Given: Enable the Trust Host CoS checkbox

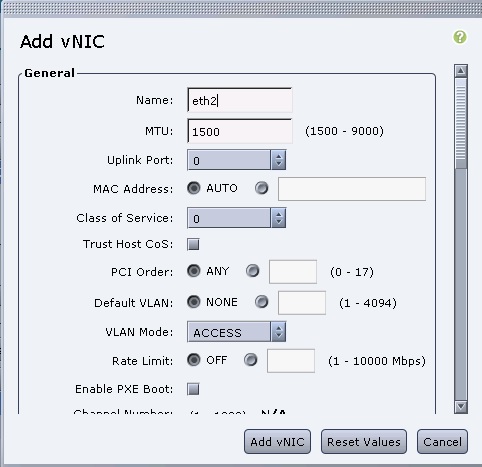Looking at the screenshot, I should [x=193, y=244].
